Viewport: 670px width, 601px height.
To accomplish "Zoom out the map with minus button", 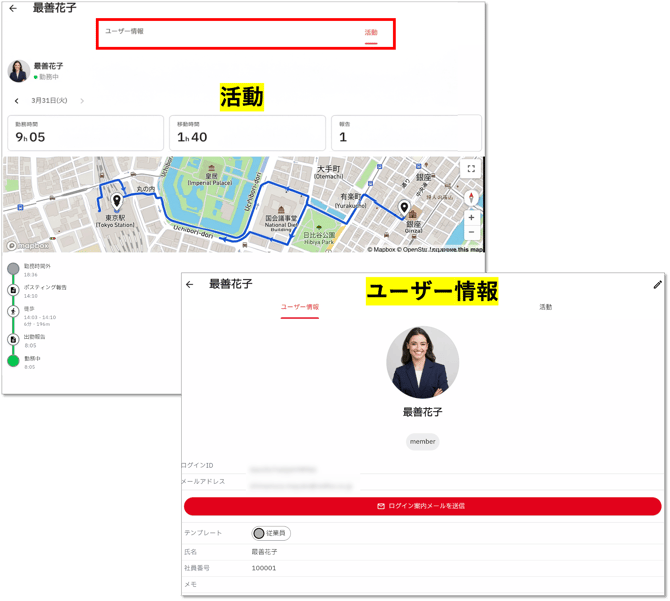I will coord(471,233).
